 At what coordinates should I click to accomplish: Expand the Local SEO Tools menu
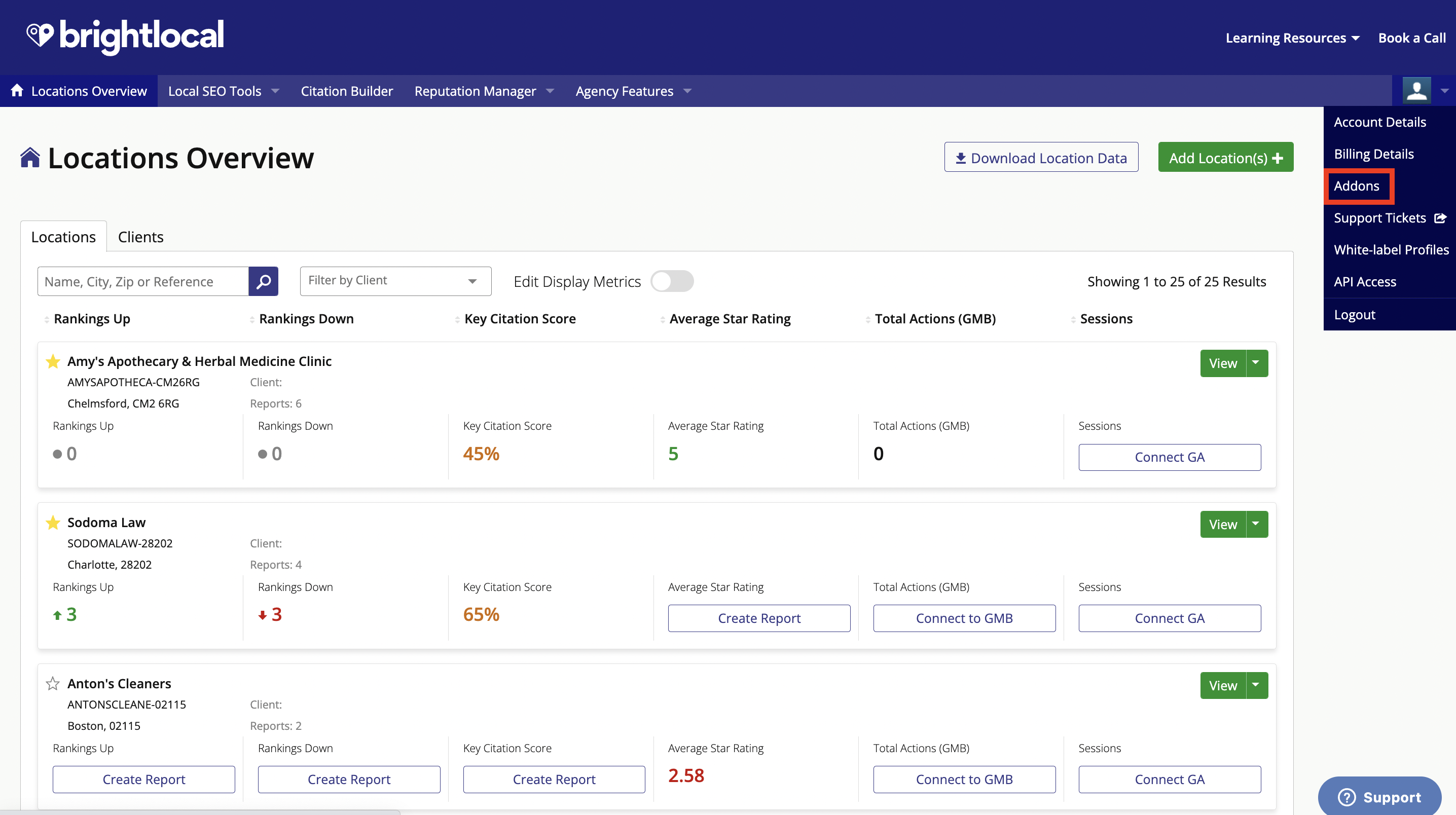(224, 91)
